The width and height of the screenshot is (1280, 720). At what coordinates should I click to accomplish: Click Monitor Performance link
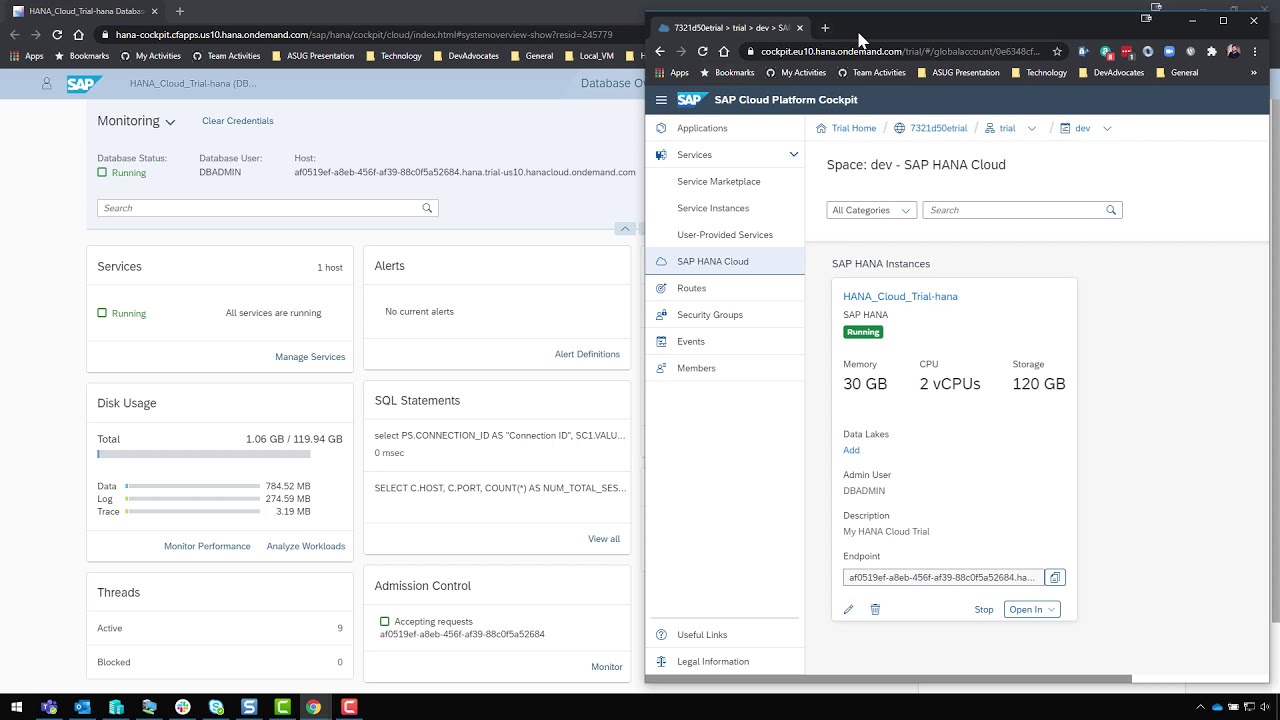pyautogui.click(x=207, y=546)
